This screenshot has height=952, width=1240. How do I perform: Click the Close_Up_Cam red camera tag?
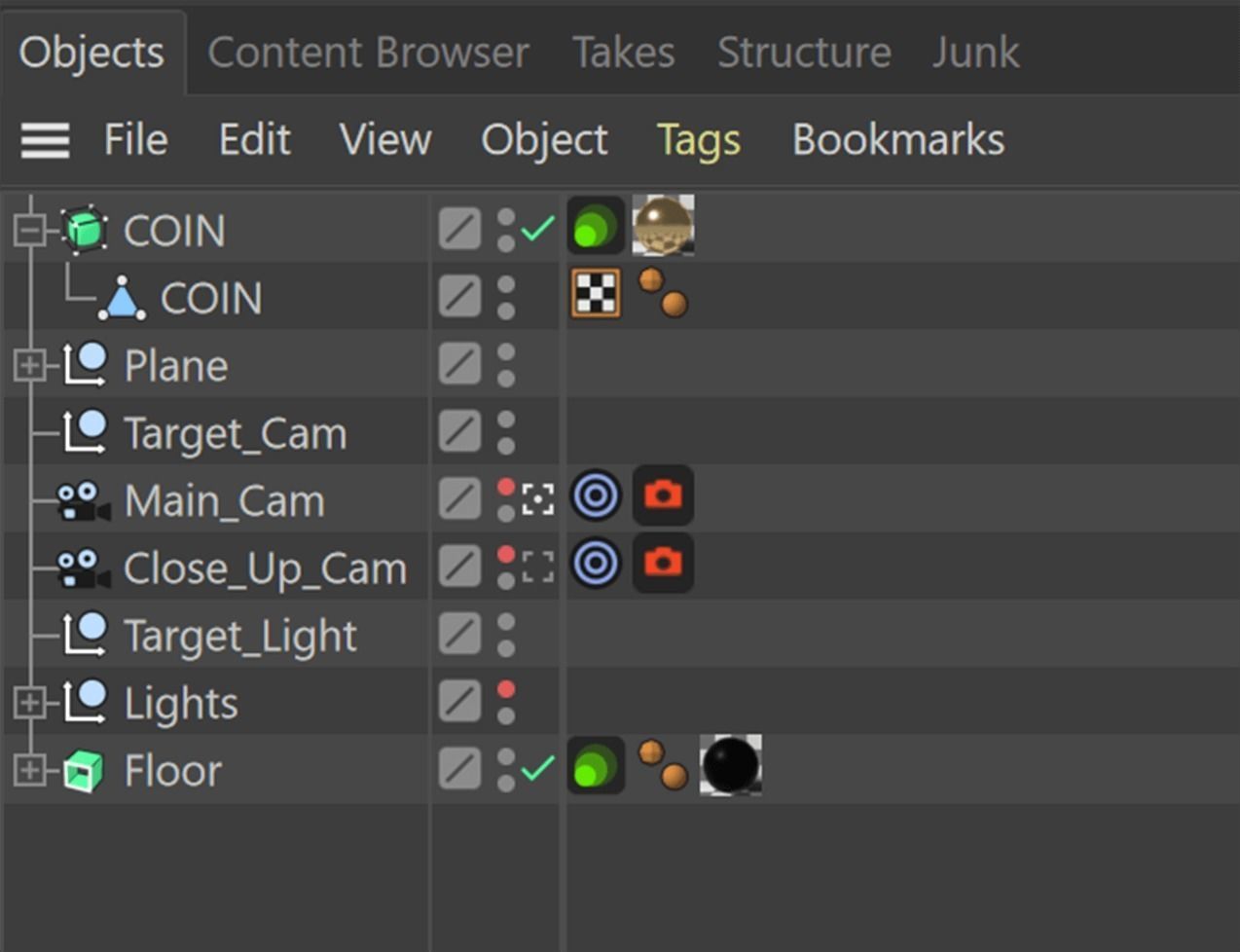[x=663, y=563]
